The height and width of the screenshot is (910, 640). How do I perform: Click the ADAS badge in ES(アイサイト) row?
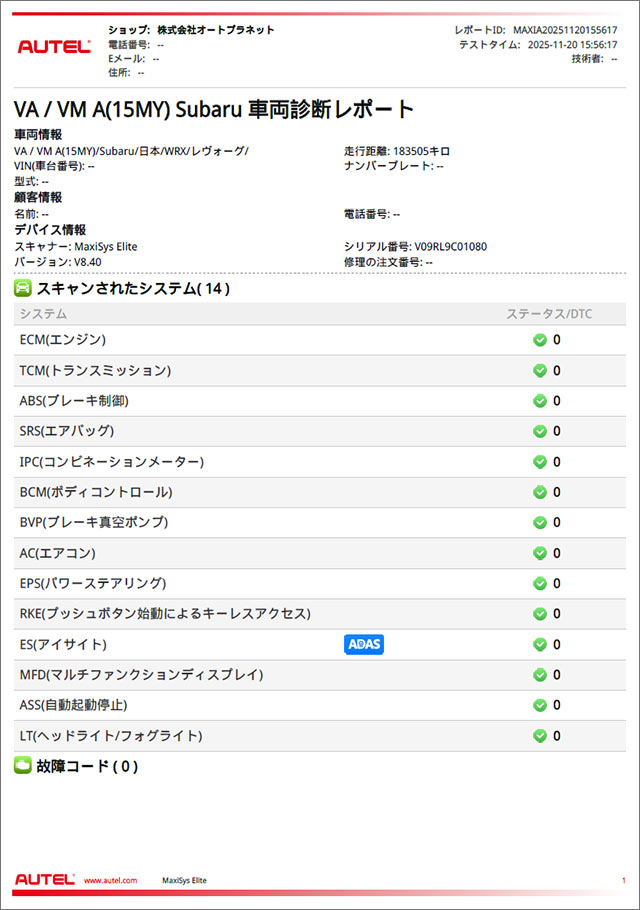click(364, 644)
